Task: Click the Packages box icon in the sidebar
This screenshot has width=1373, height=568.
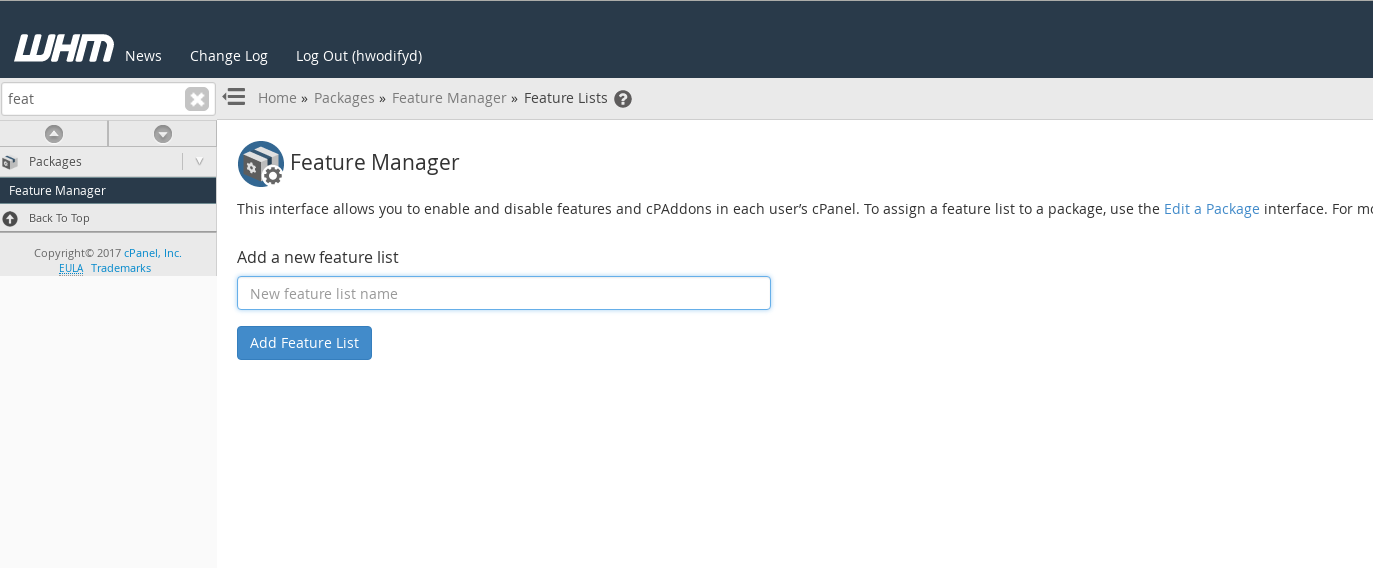Action: (x=10, y=162)
